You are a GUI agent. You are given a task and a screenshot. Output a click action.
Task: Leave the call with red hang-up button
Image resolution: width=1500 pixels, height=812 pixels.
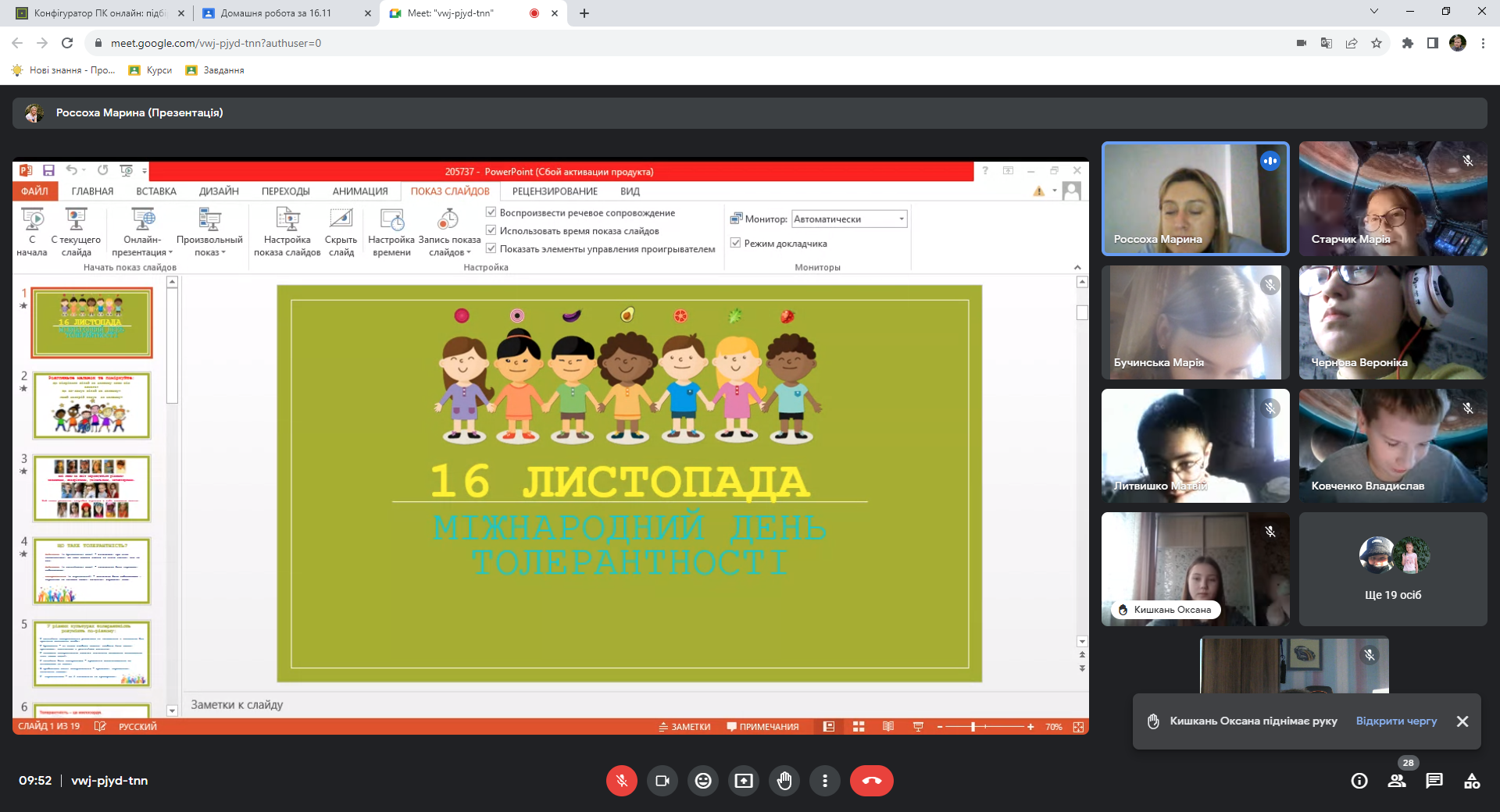pos(871,781)
